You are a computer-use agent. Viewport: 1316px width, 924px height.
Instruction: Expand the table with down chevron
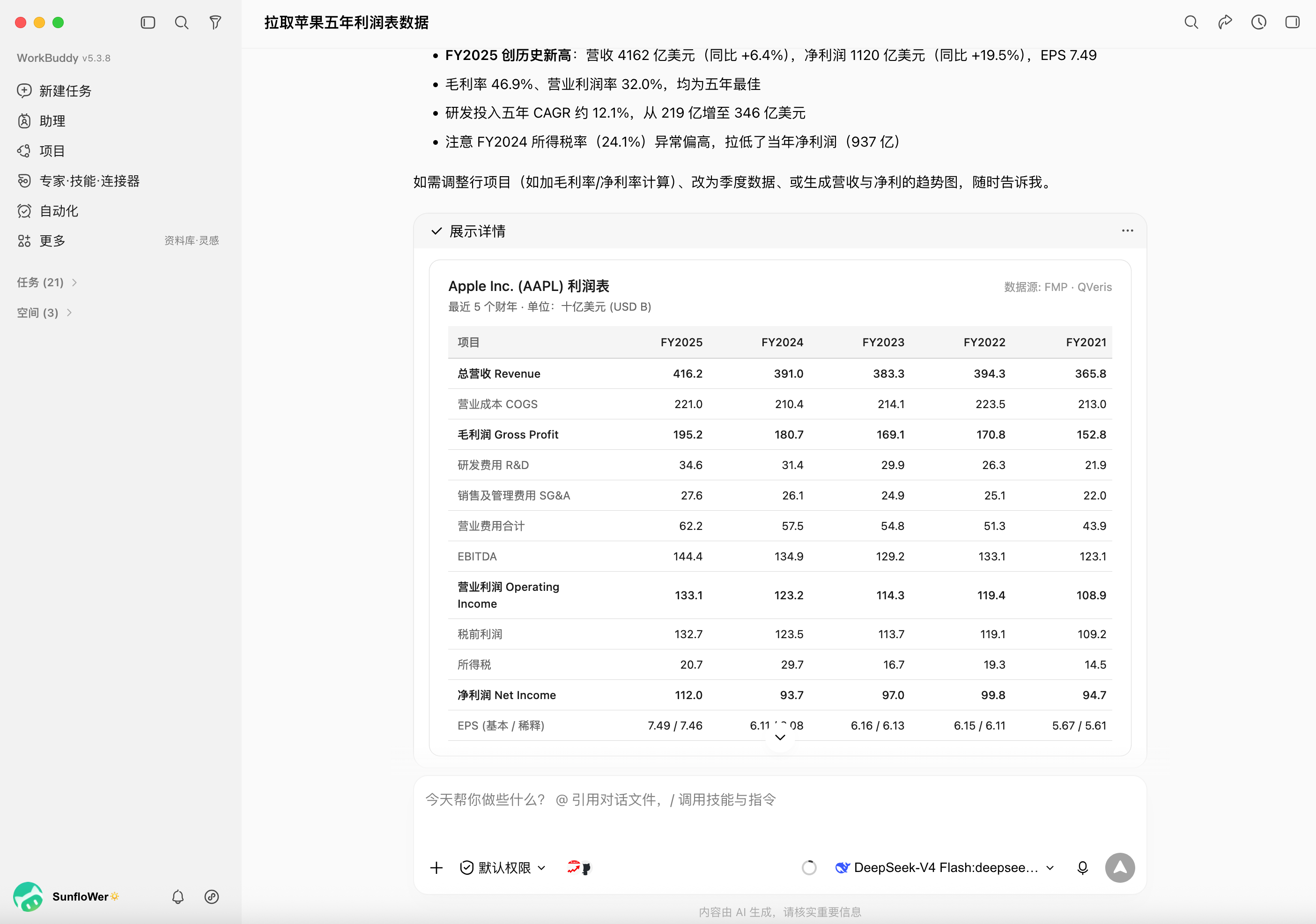[780, 737]
